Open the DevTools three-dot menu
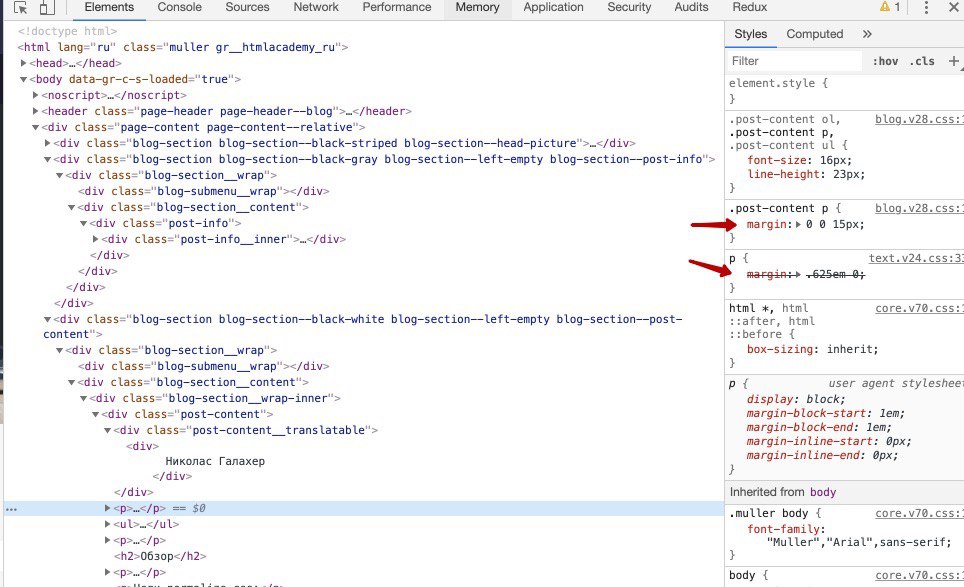The height and width of the screenshot is (587, 964). tap(926, 7)
